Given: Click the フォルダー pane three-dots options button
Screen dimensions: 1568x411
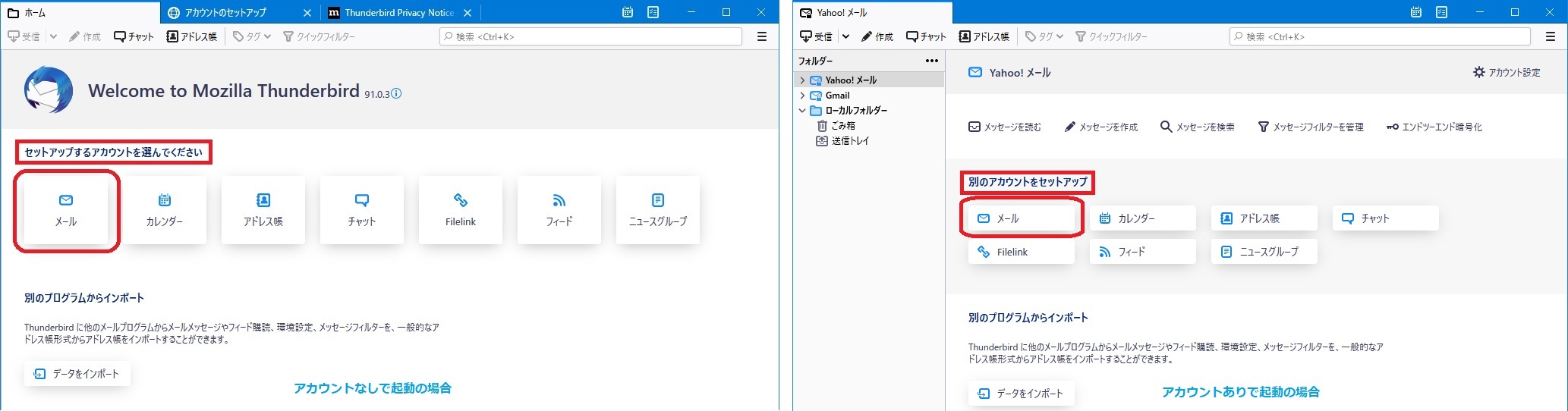Looking at the screenshot, I should click(x=931, y=61).
